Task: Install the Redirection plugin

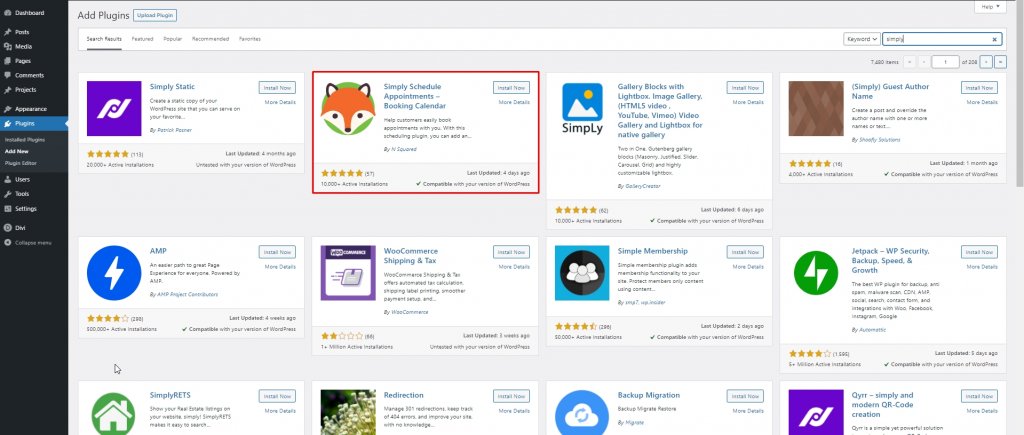Action: (511, 396)
